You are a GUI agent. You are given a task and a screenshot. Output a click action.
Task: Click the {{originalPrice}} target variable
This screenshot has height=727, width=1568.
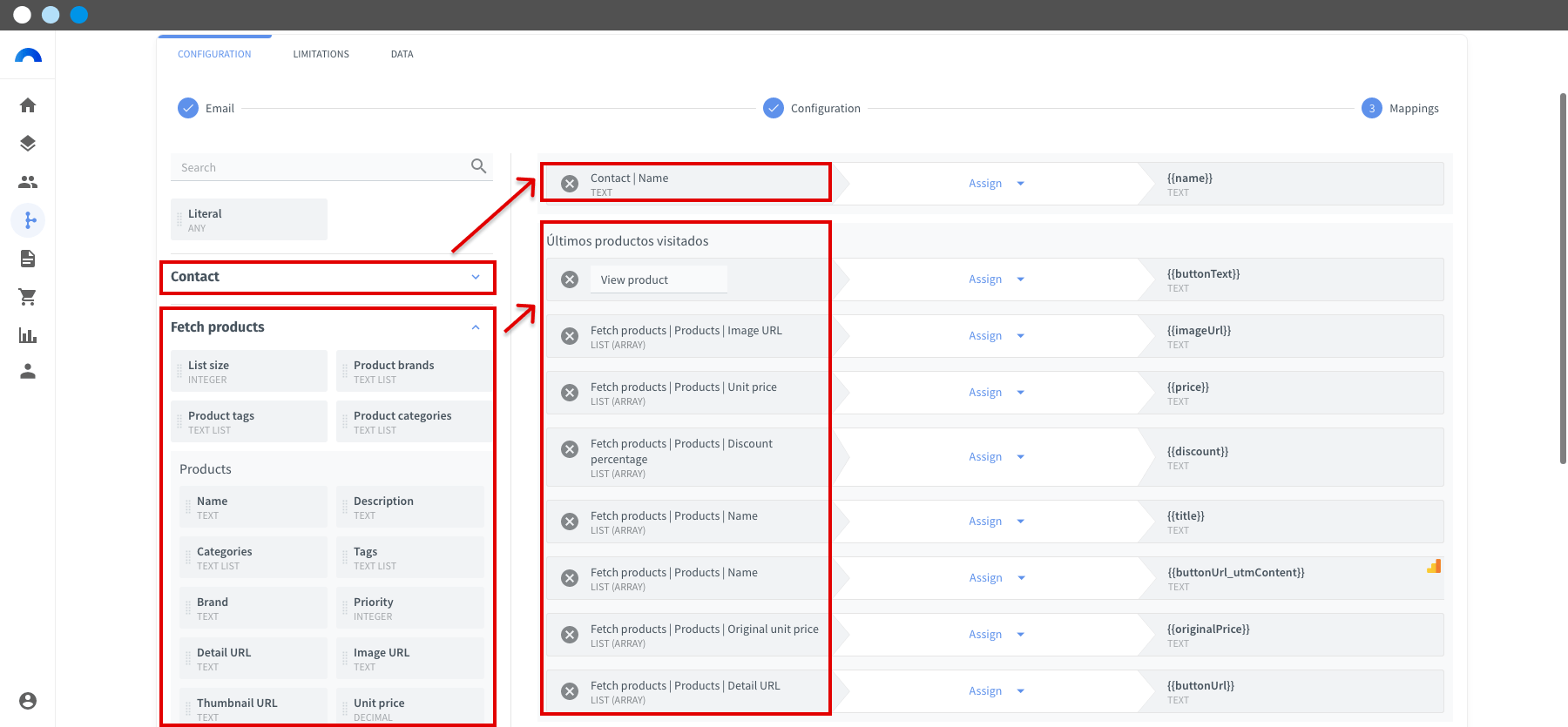(1208, 629)
